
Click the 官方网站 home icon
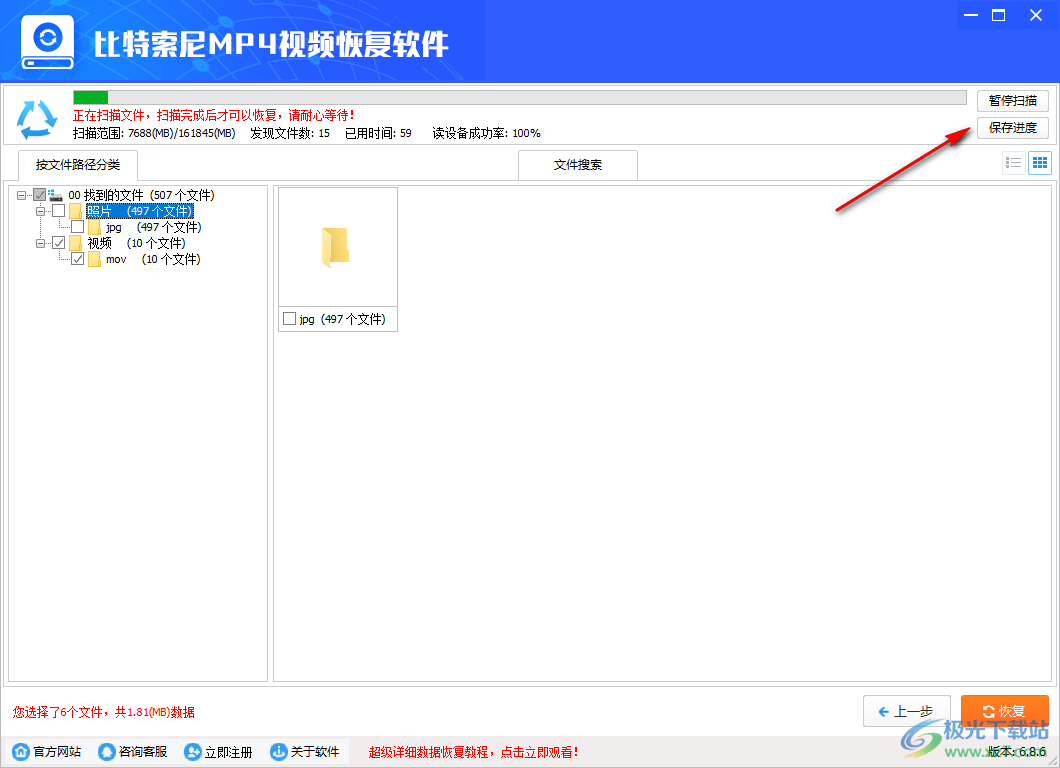tap(21, 752)
